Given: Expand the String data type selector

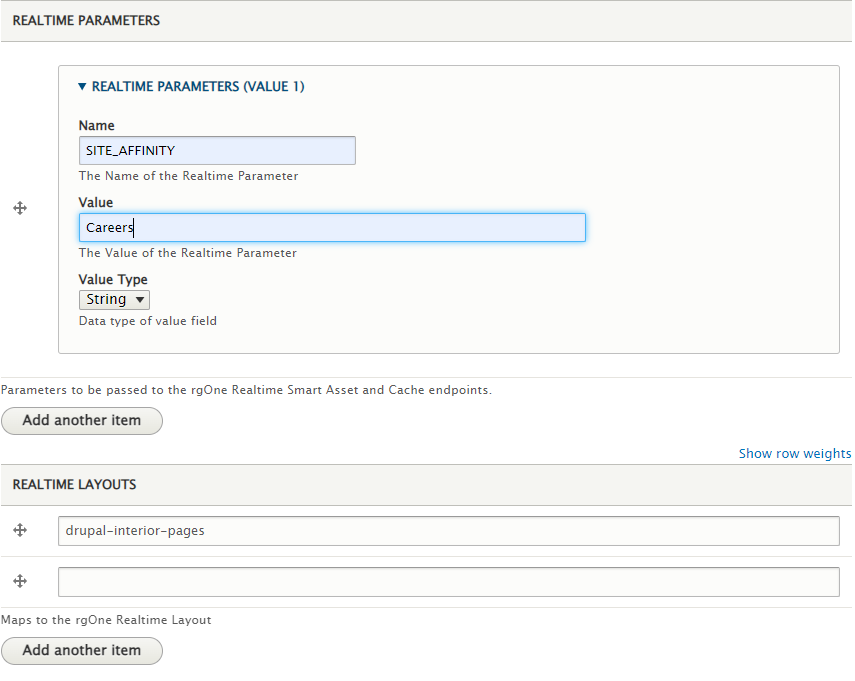Looking at the screenshot, I should coord(114,299).
